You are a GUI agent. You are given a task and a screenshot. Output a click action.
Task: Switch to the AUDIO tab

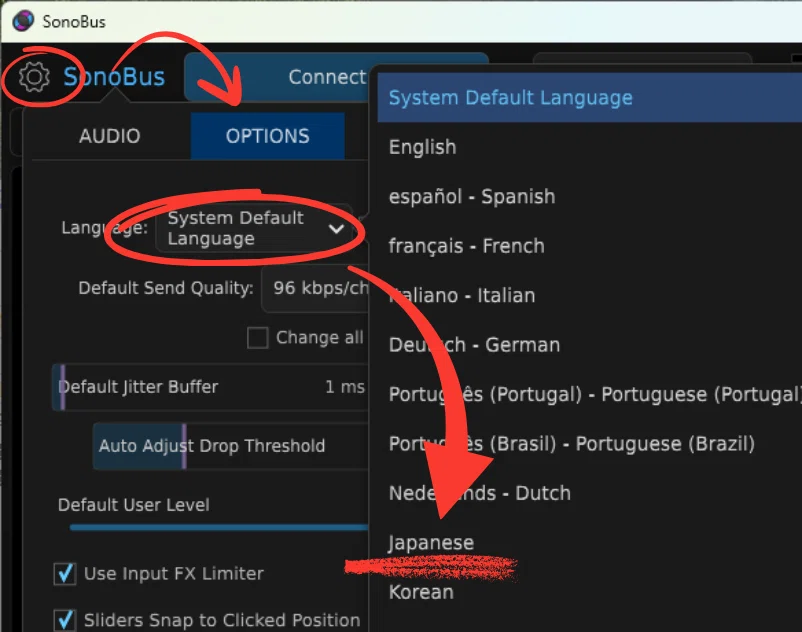[x=109, y=136]
